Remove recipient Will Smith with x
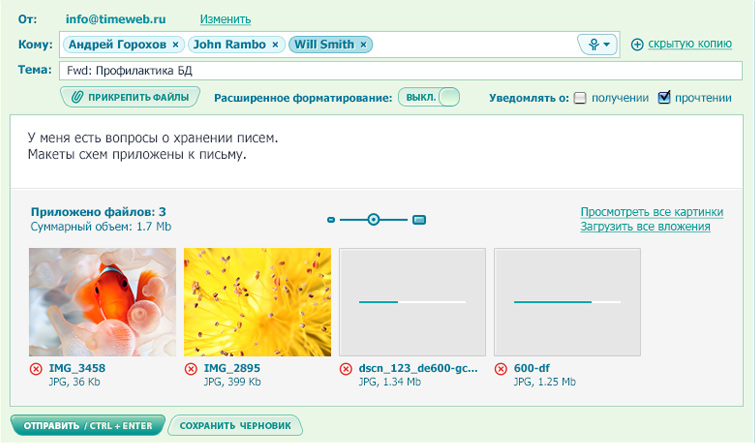 [x=364, y=45]
